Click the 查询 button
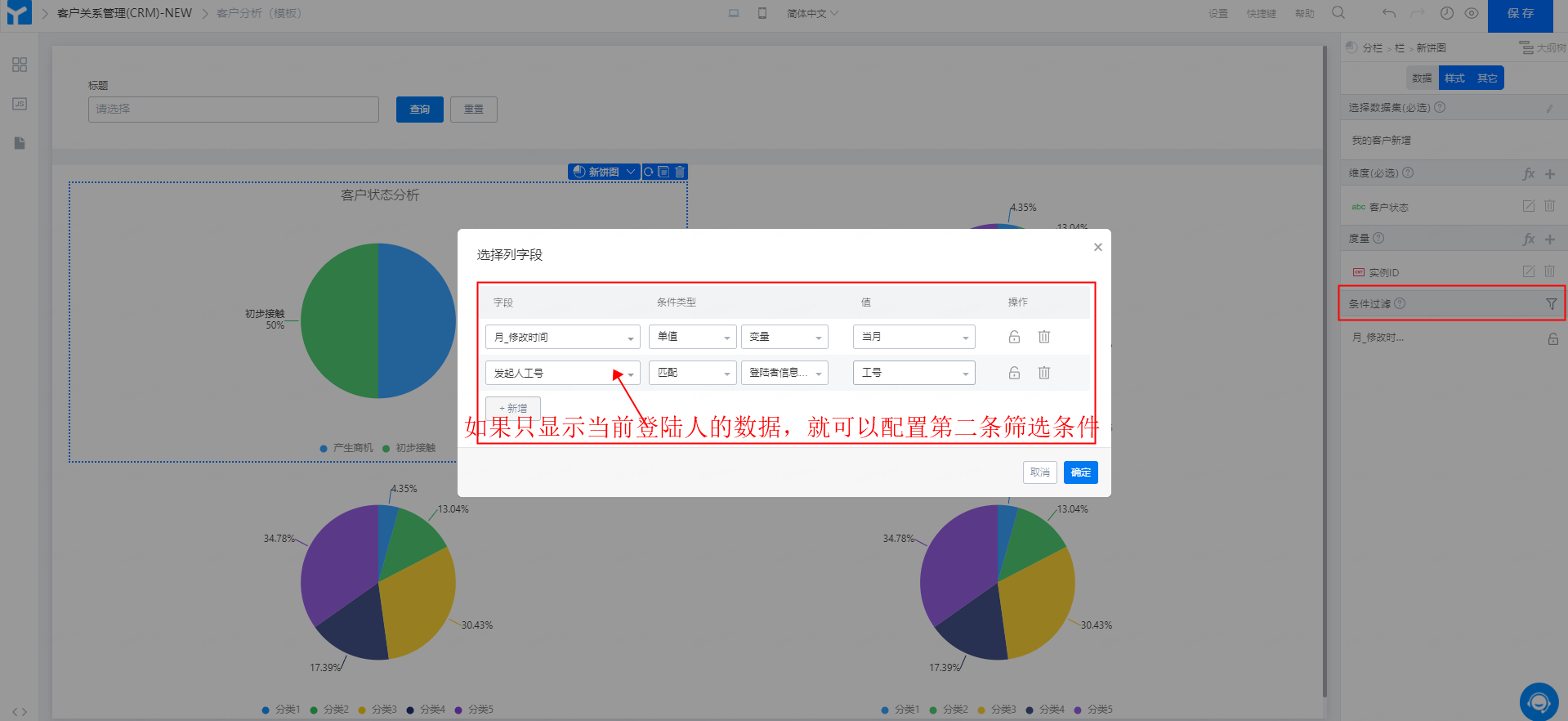This screenshot has width=1568, height=721. 420,110
